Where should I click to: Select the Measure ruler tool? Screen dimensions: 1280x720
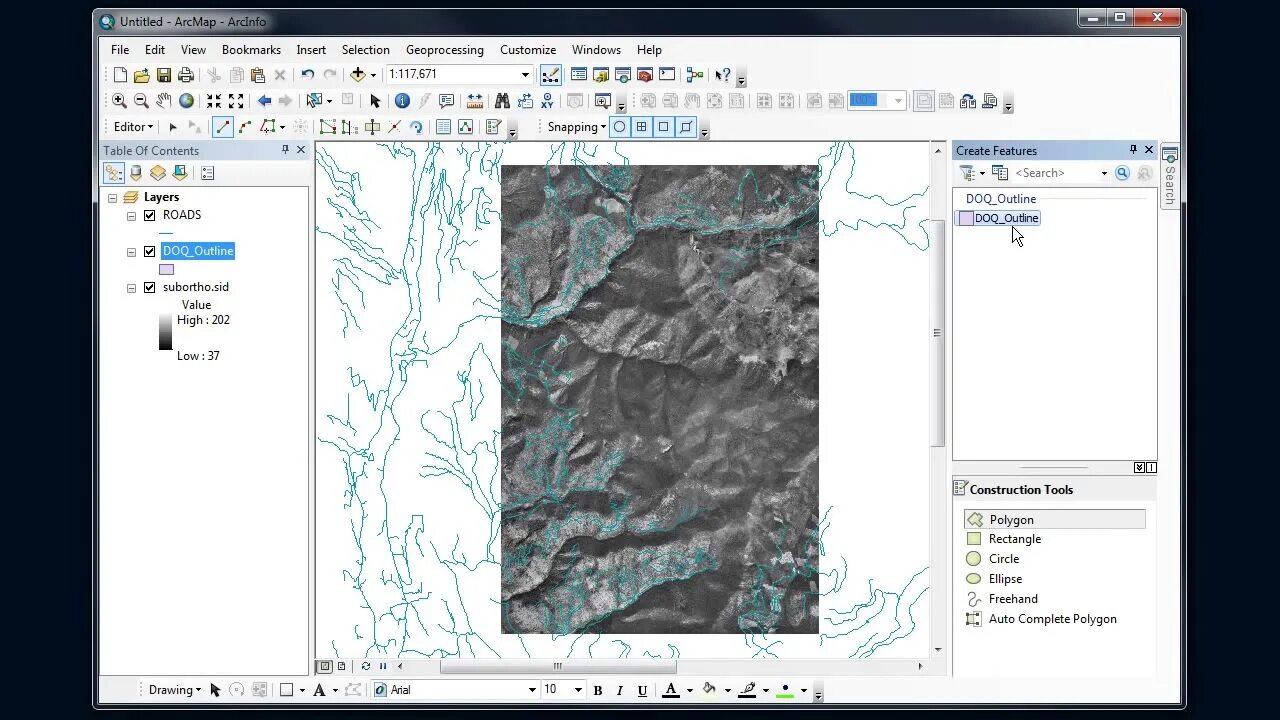[x=475, y=101]
